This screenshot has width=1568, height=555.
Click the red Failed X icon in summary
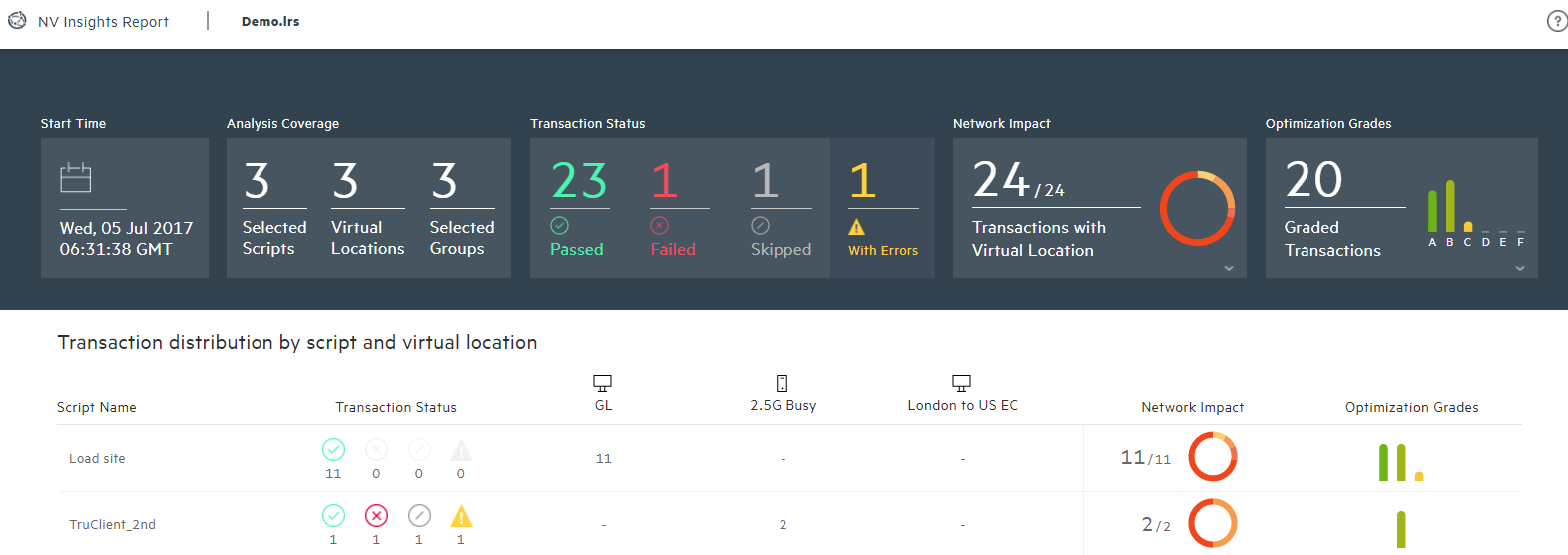659,226
